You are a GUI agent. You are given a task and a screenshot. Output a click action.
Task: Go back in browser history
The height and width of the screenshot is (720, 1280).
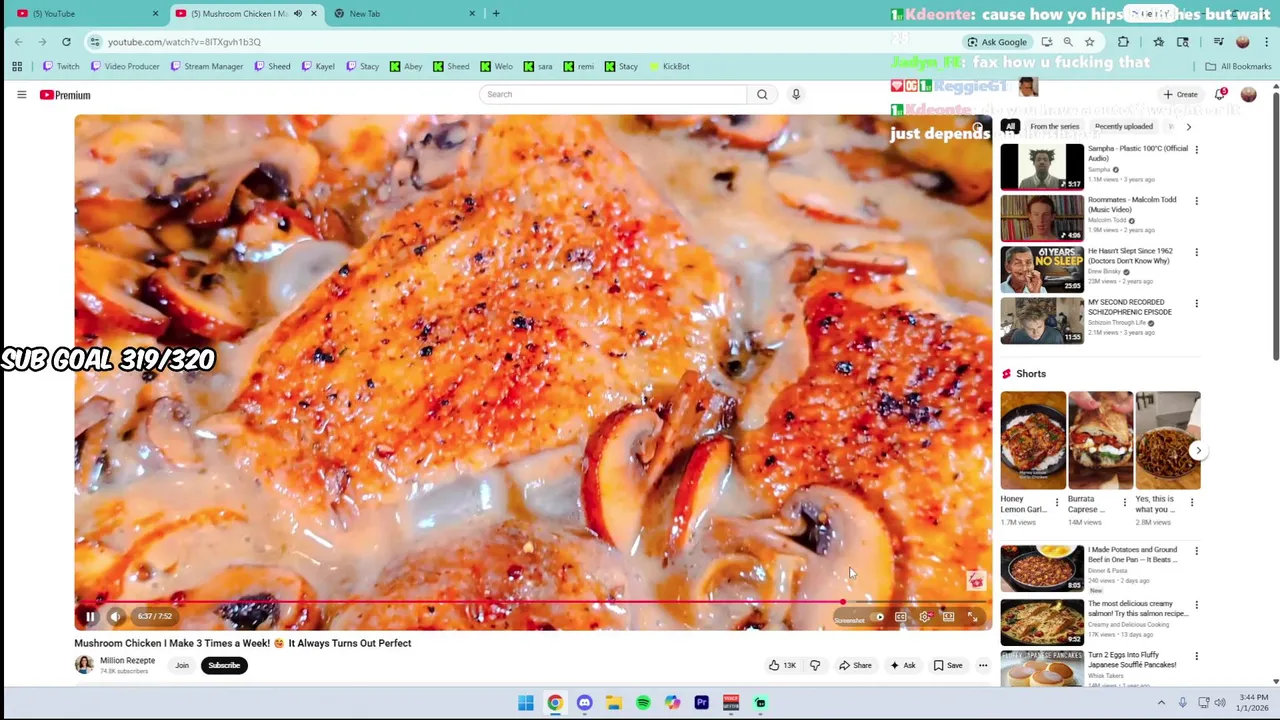coord(18,42)
